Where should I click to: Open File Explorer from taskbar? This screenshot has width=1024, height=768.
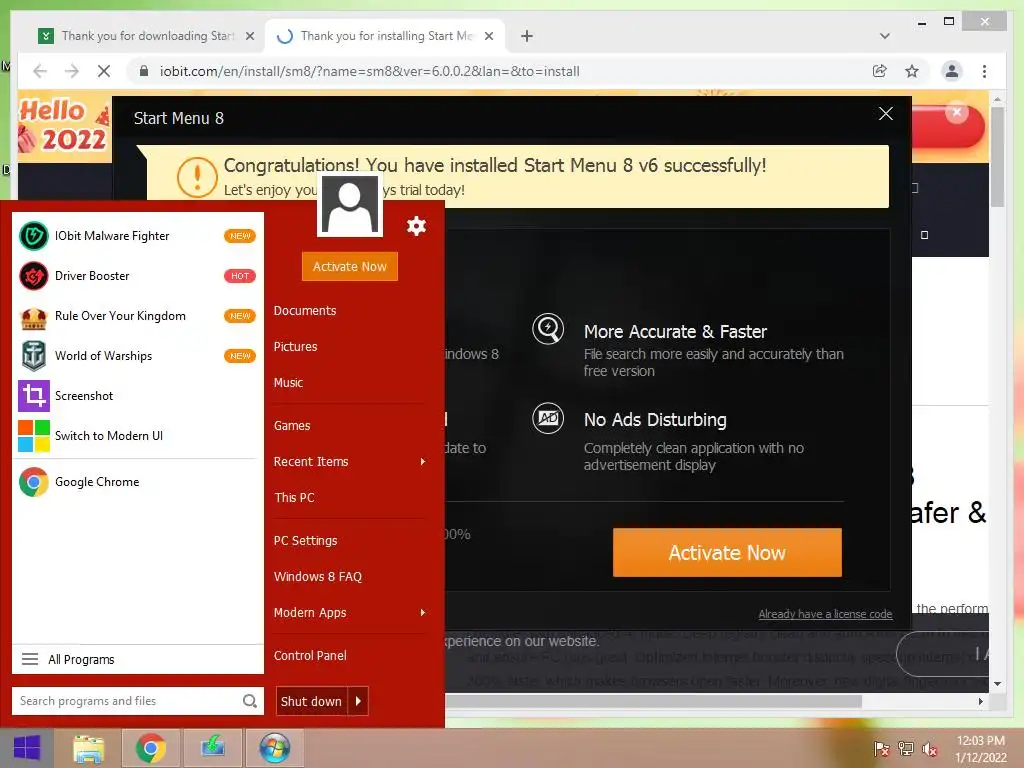click(x=88, y=748)
